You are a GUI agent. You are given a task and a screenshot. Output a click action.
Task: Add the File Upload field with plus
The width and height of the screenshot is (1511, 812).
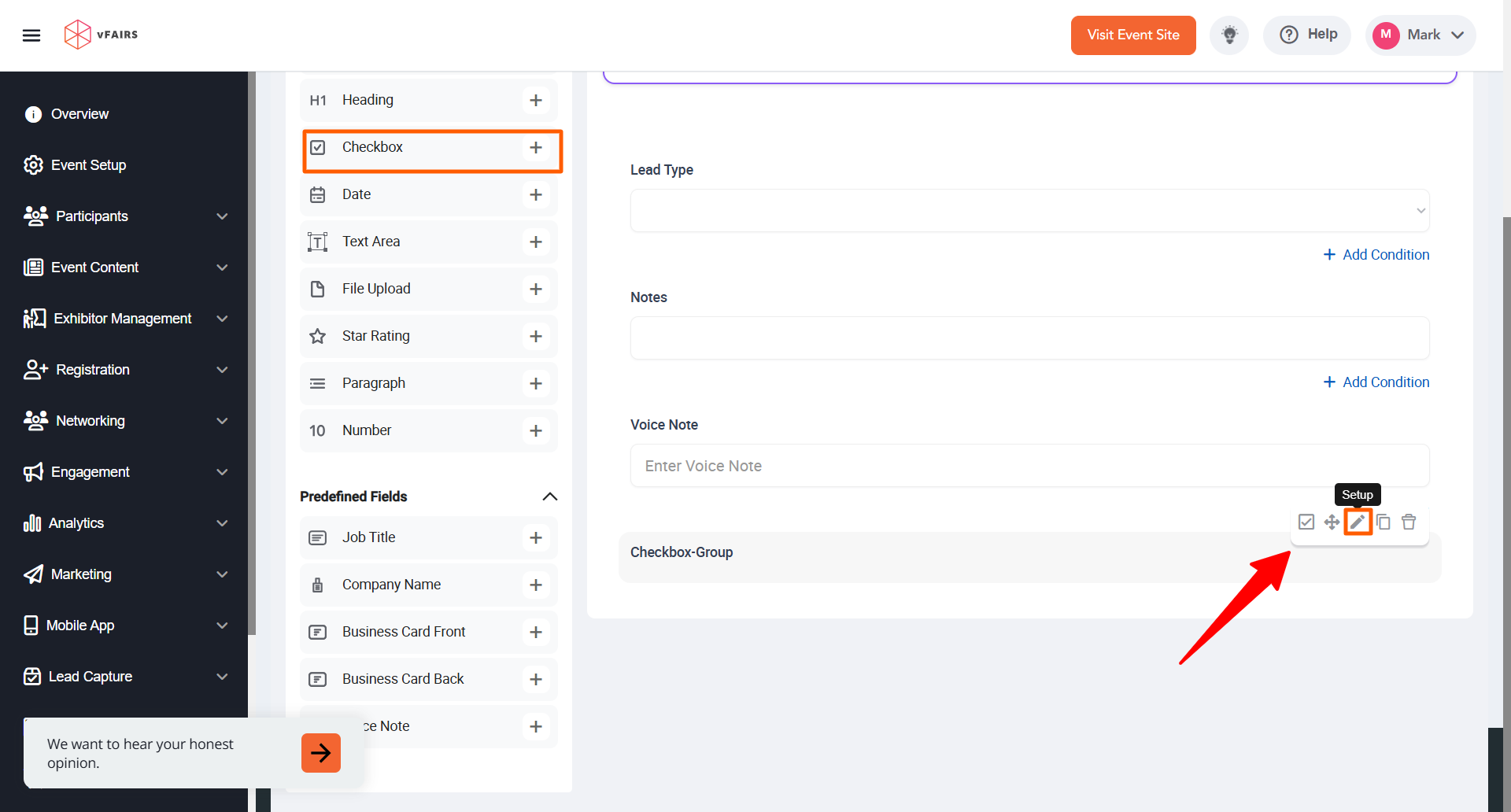point(536,289)
